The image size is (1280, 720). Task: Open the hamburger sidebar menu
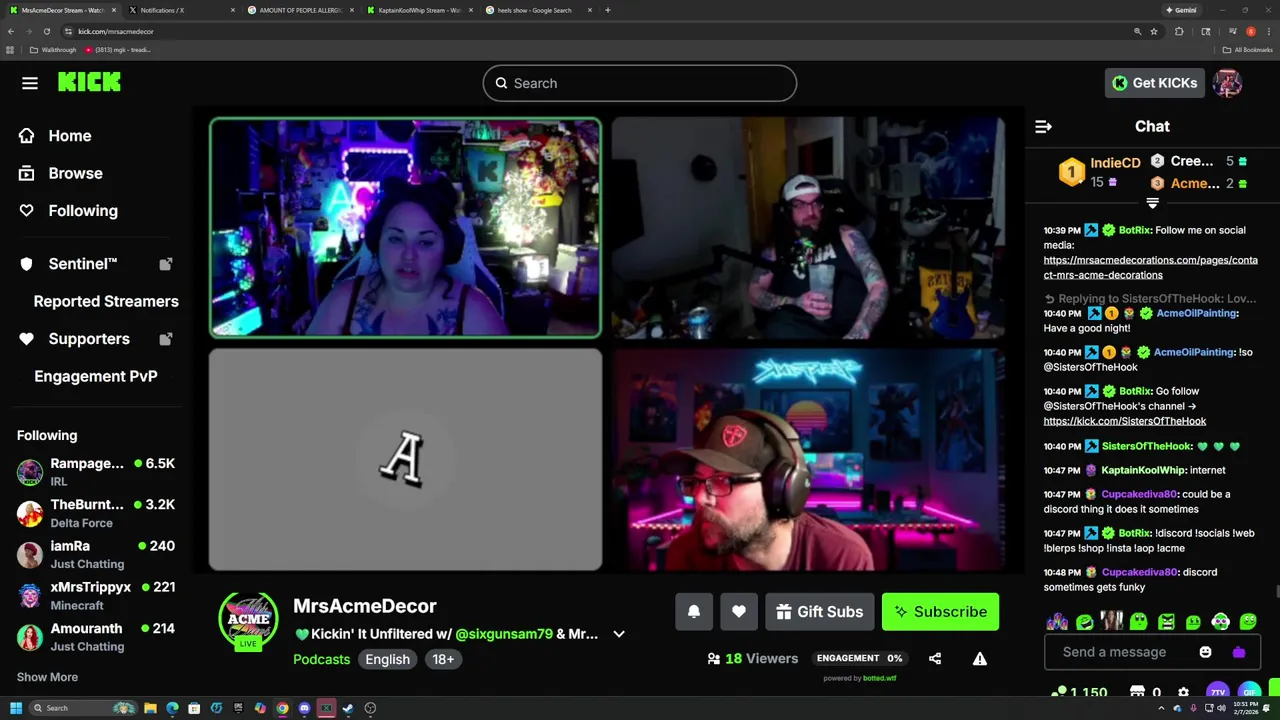30,83
